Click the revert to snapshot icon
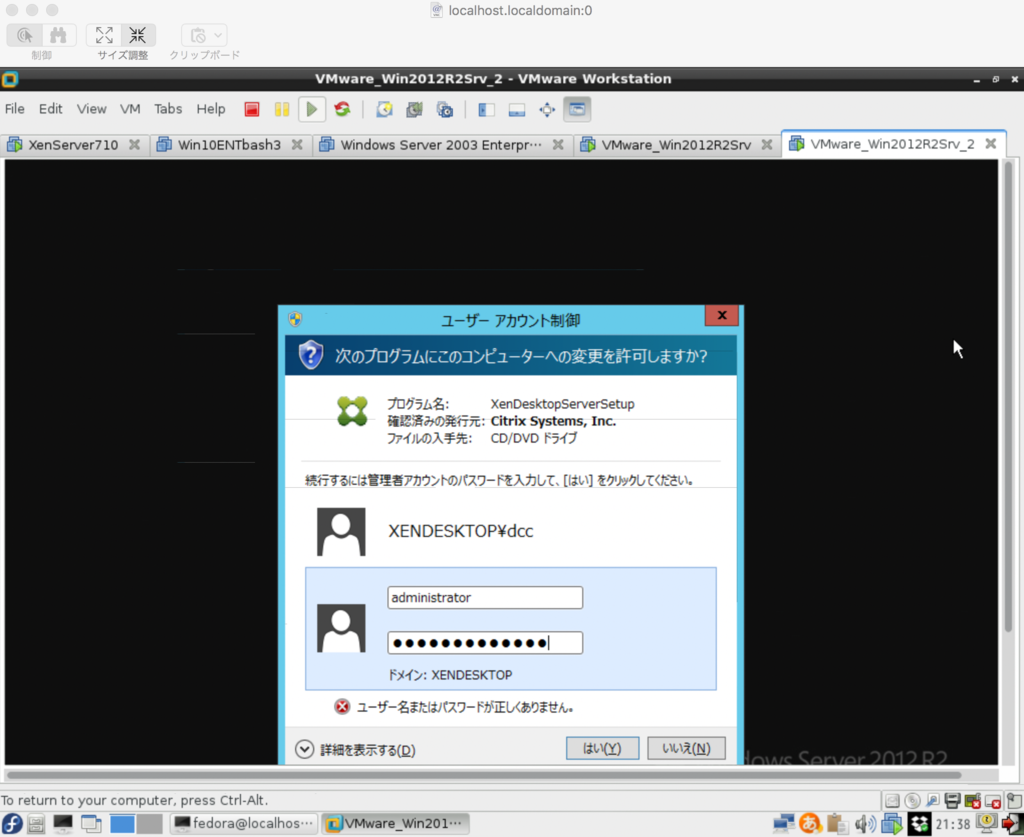 pos(415,110)
